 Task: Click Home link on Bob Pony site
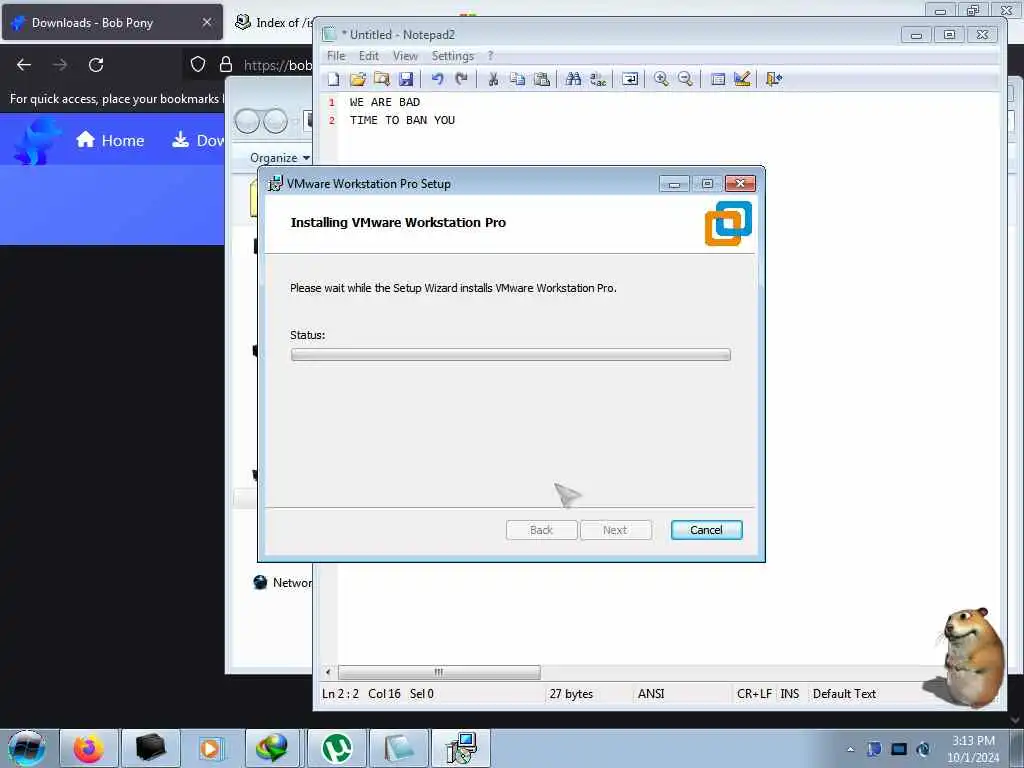tap(110, 140)
